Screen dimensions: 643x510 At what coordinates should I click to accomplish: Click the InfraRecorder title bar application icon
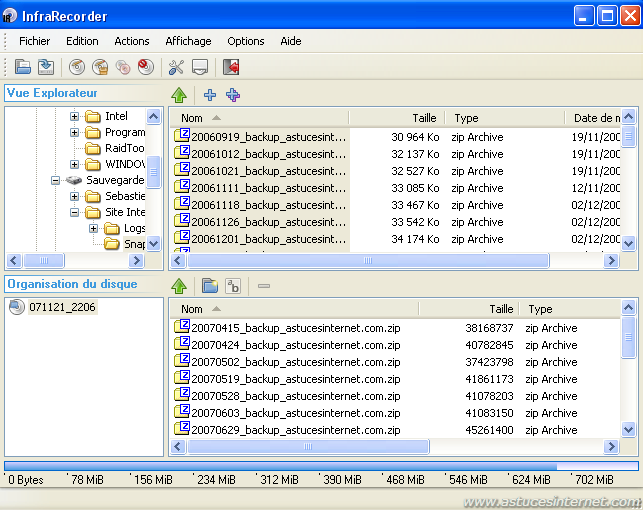pyautogui.click(x=10, y=16)
